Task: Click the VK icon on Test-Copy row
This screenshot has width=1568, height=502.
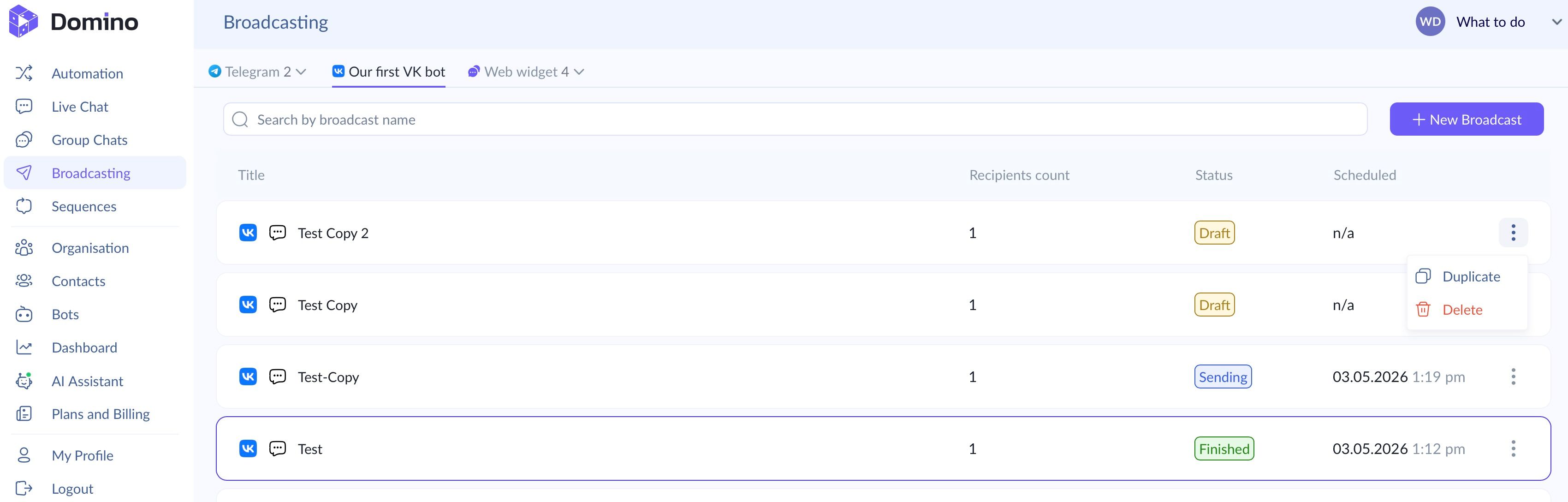Action: click(248, 376)
